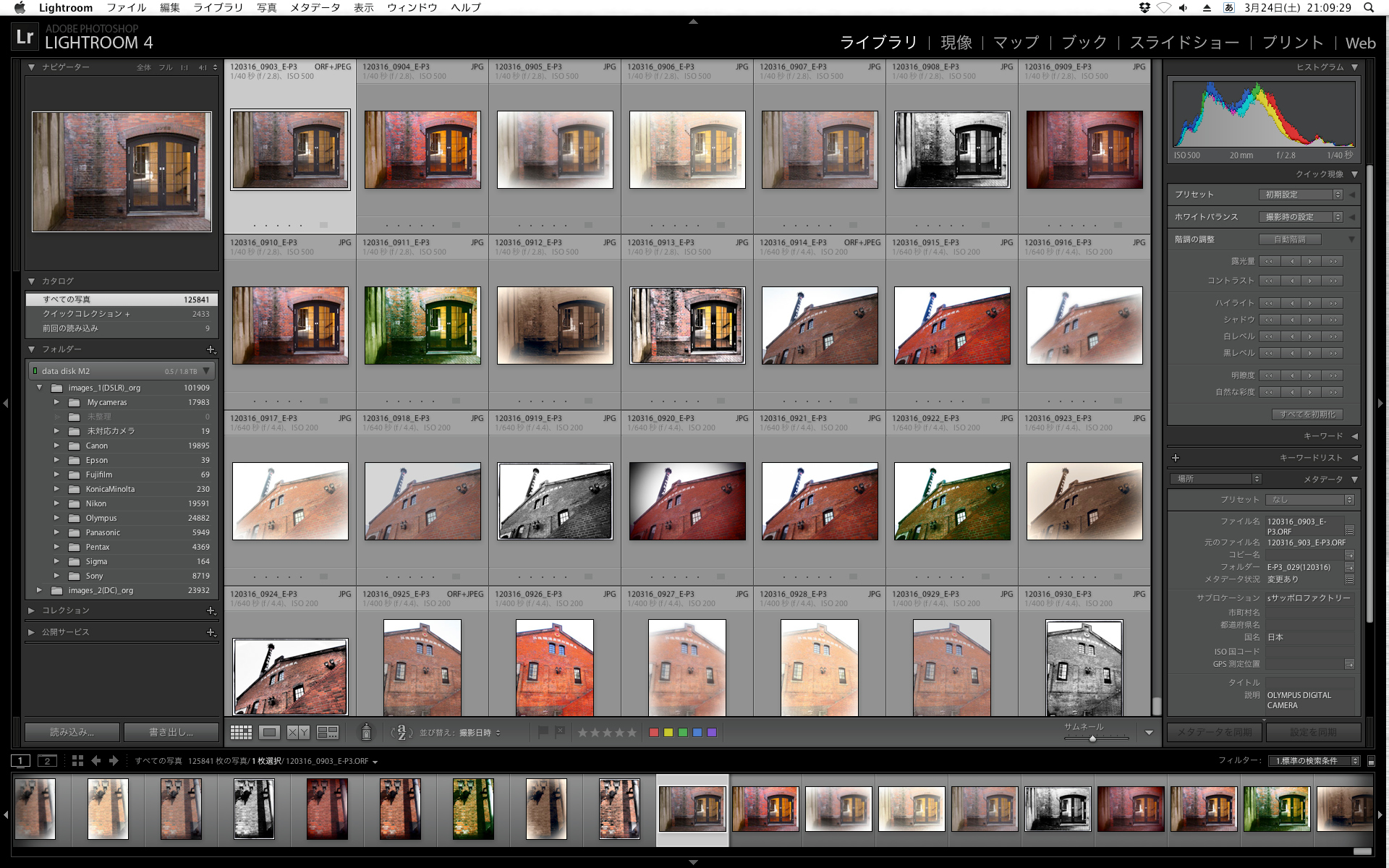Flag photo as picked

(543, 732)
